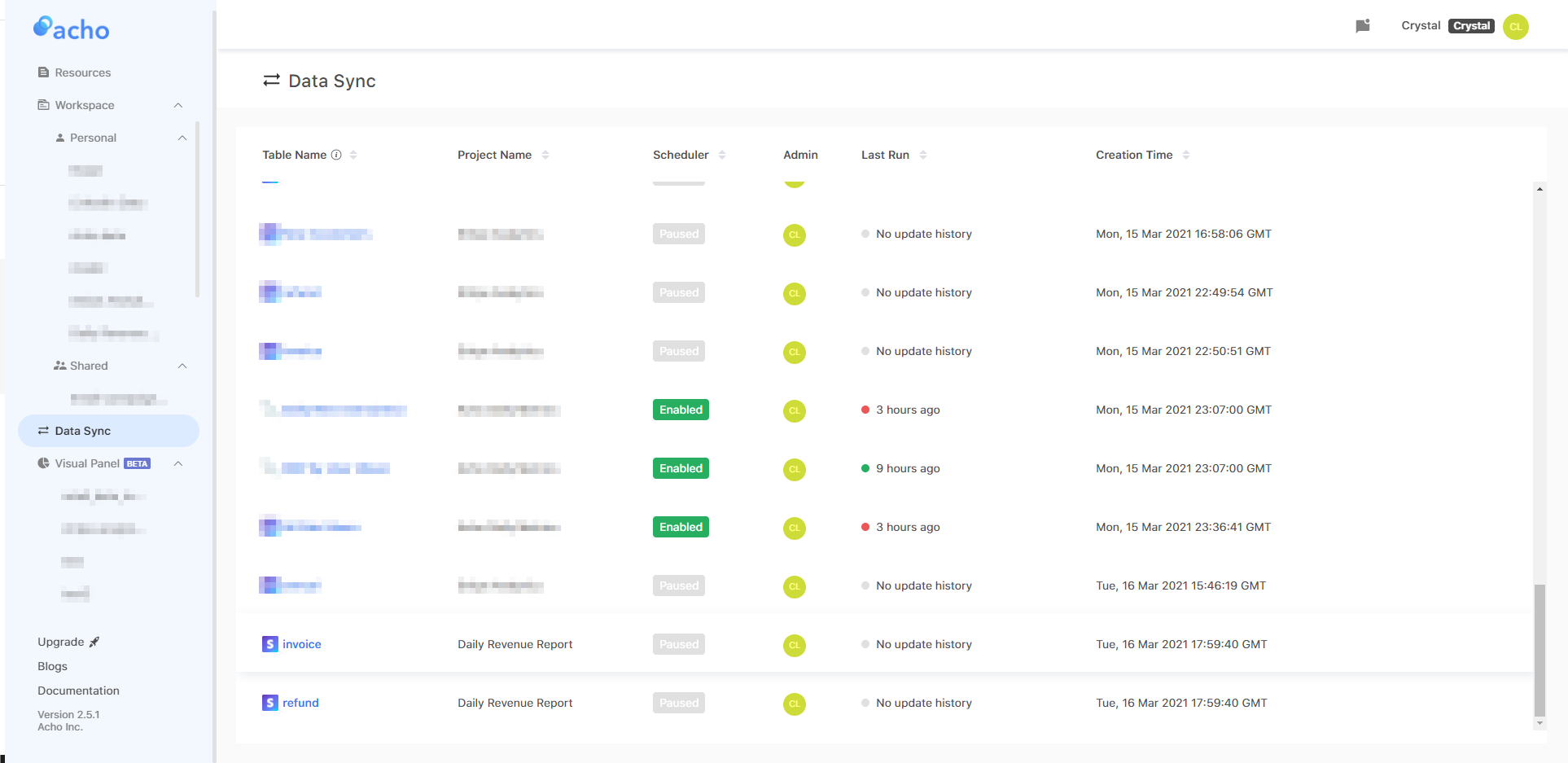This screenshot has width=1568, height=763.
Task: Click "Tue, 16 Mar 2021 15:46:19 GMT" creation time
Action: coord(1180,585)
